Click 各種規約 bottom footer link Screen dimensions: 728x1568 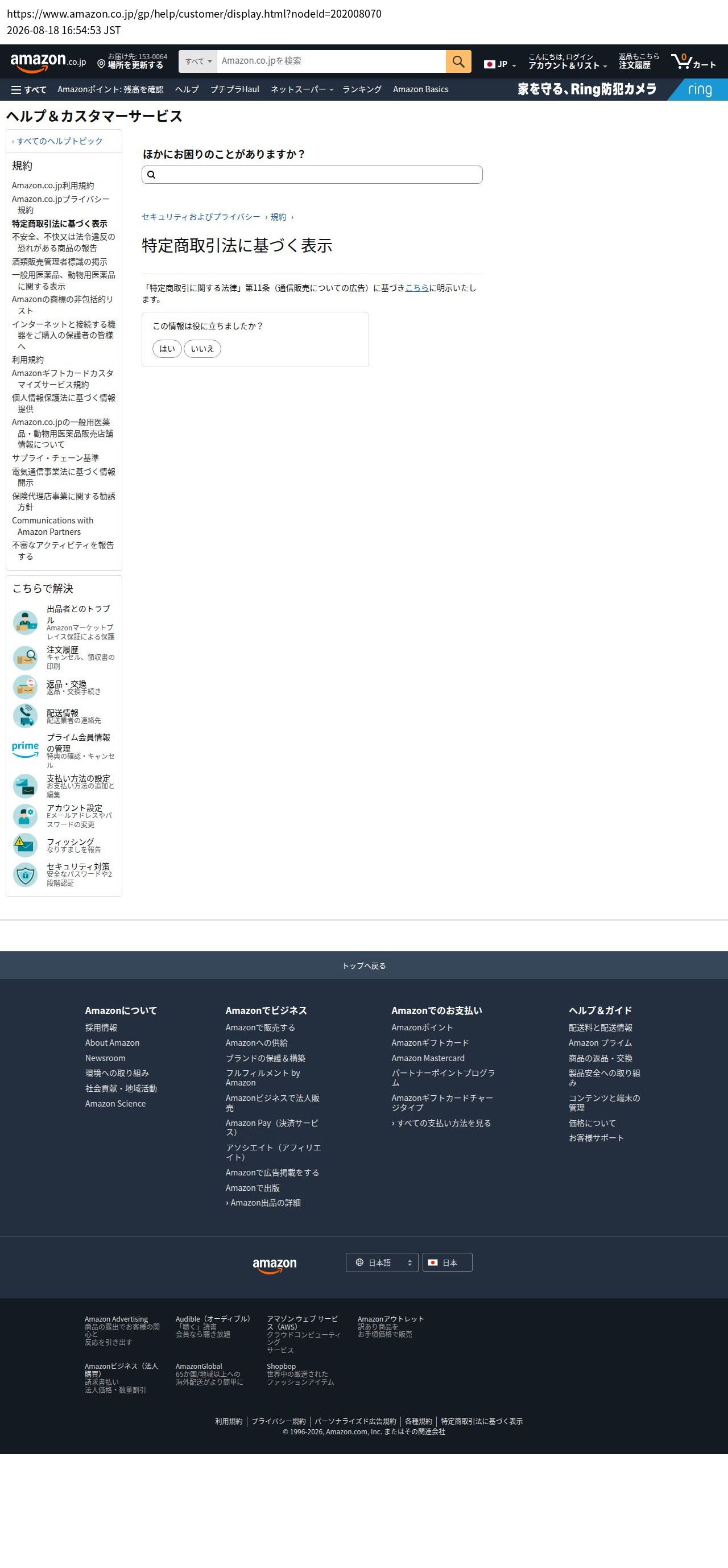pyautogui.click(x=419, y=1421)
